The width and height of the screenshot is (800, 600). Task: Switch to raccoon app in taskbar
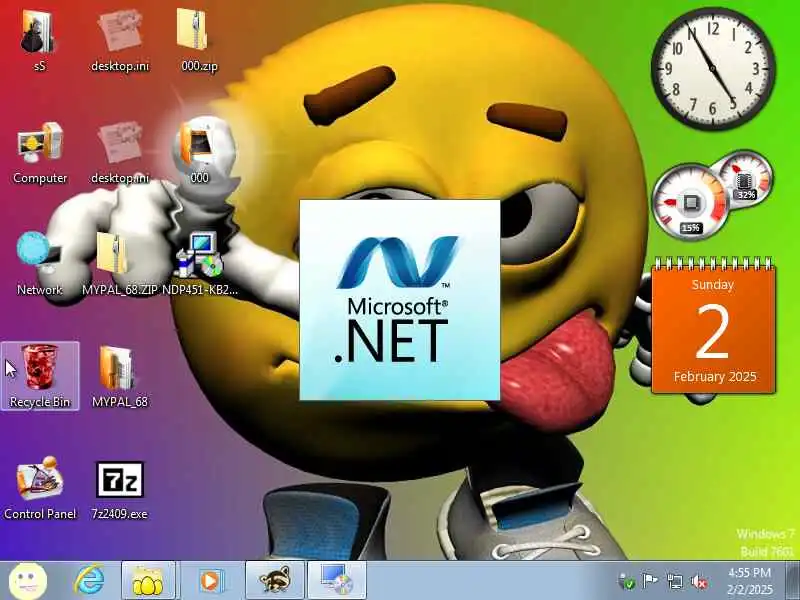pyautogui.click(x=275, y=581)
